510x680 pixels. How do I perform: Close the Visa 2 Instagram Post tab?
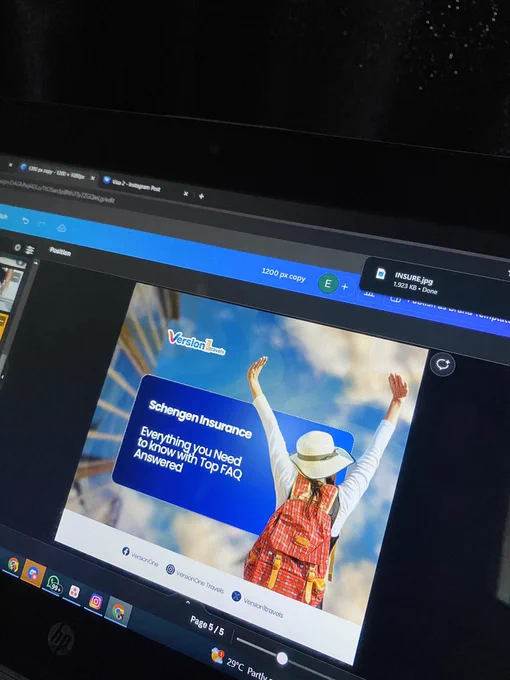[186, 193]
